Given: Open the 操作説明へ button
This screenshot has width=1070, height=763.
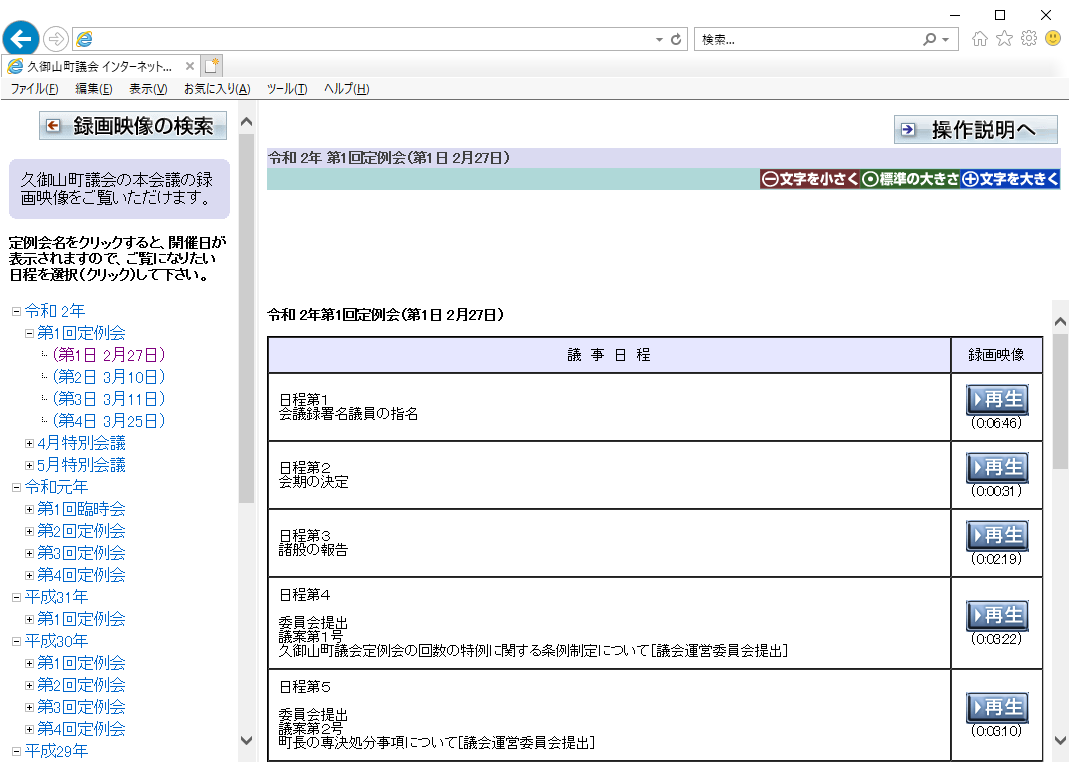Looking at the screenshot, I should [976, 129].
